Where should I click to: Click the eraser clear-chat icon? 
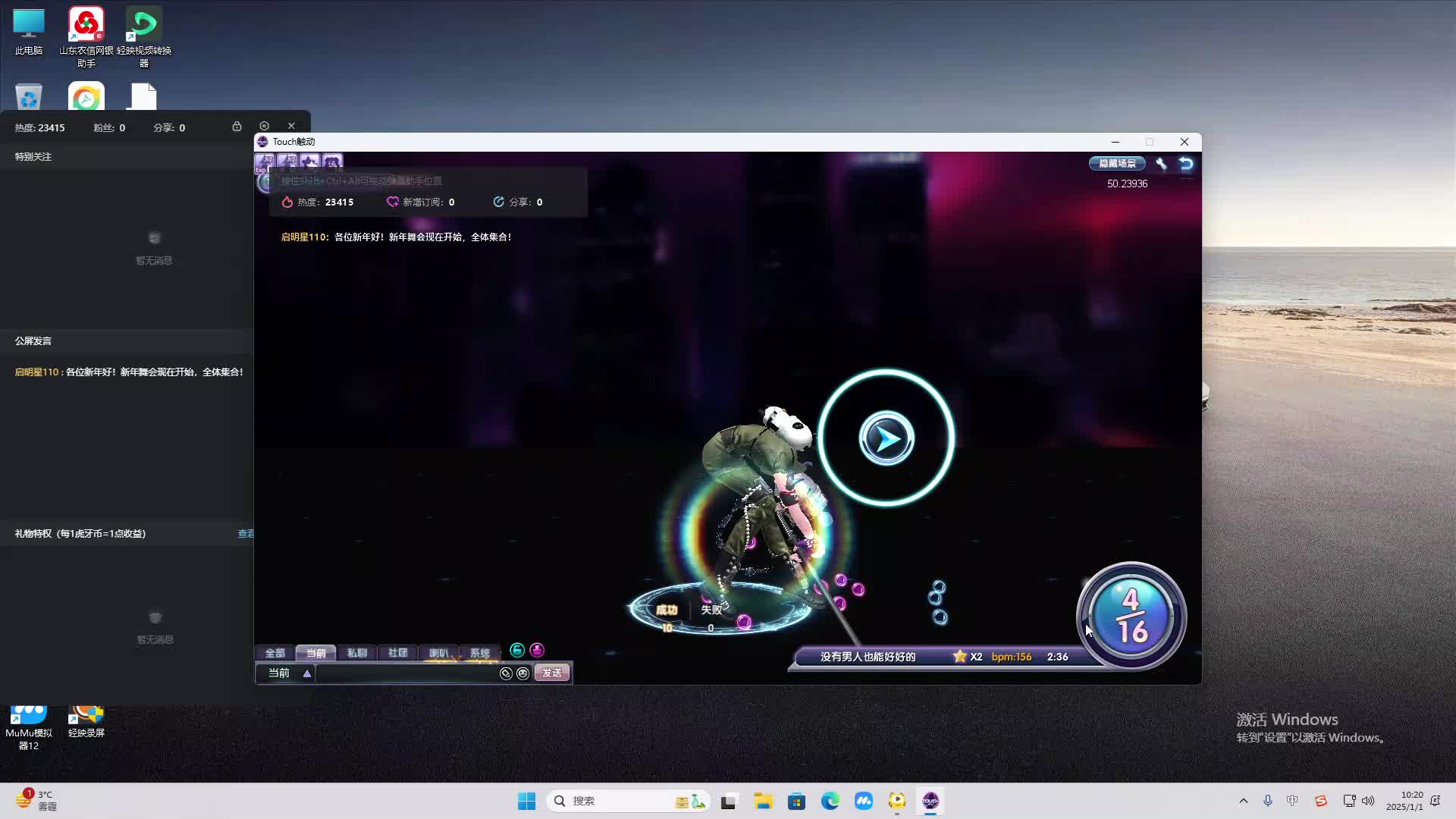click(506, 673)
